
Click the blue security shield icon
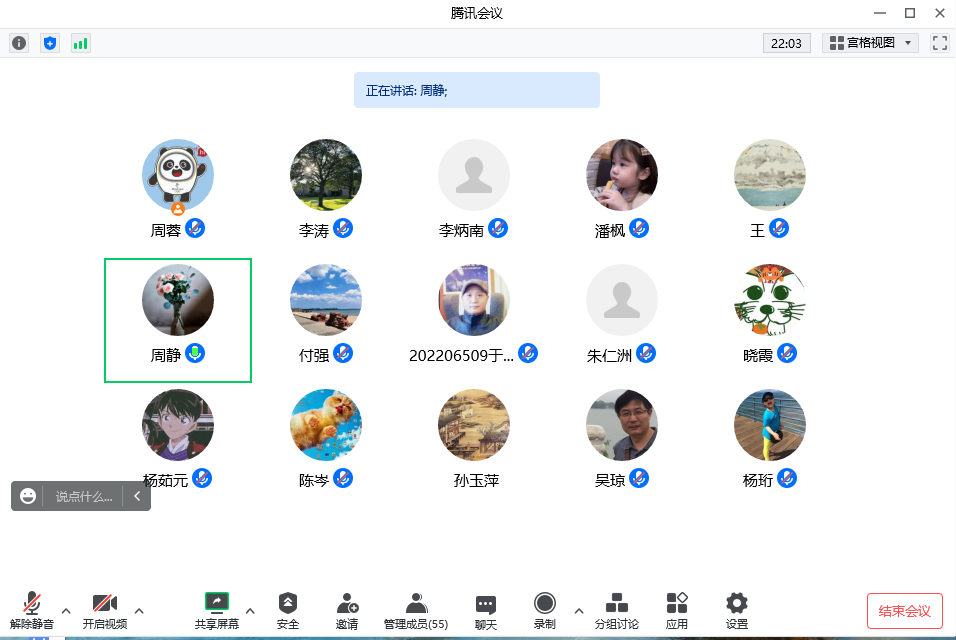click(x=50, y=43)
